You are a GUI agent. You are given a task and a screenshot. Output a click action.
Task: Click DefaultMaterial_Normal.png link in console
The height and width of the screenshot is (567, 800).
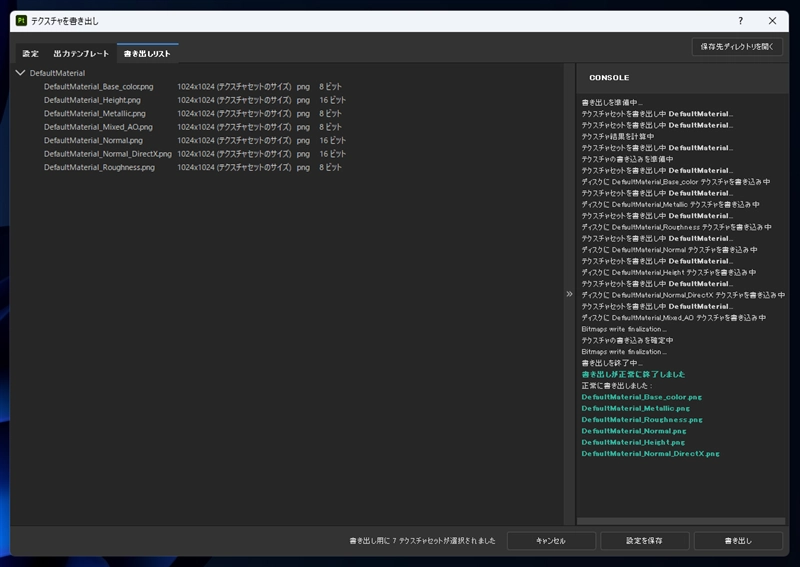(x=634, y=431)
